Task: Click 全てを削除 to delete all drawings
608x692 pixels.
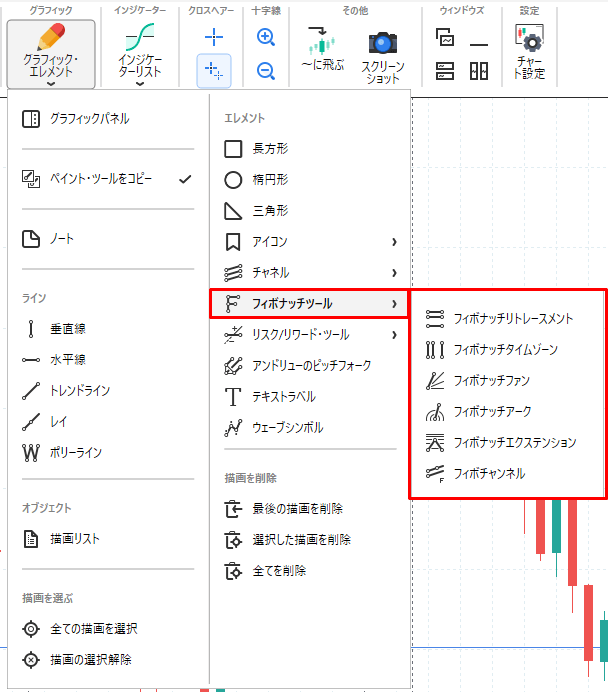Action: pyautogui.click(x=278, y=571)
